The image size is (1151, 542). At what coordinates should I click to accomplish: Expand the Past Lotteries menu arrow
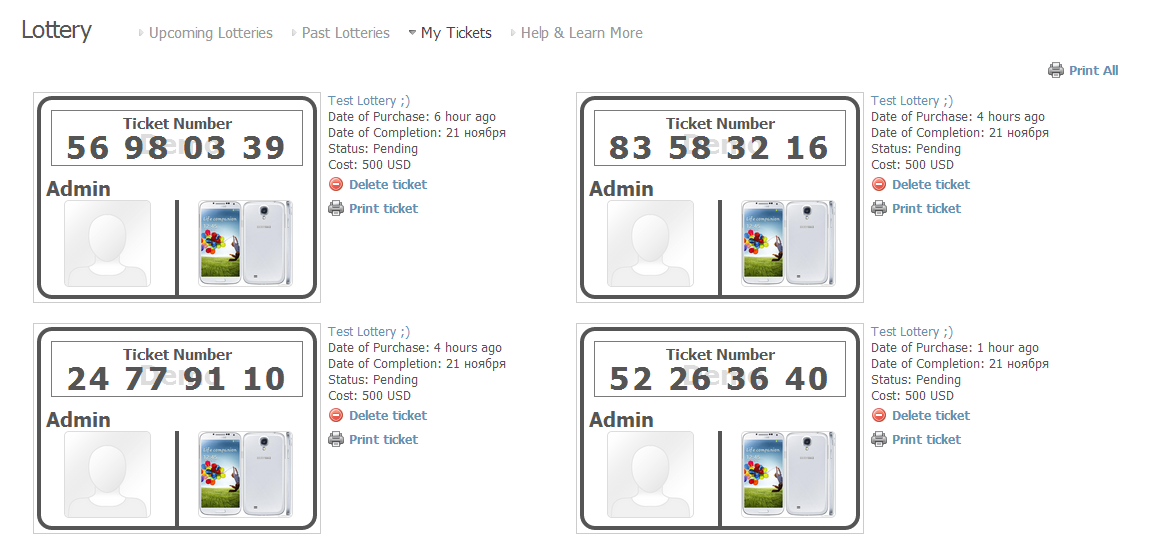pyautogui.click(x=294, y=33)
